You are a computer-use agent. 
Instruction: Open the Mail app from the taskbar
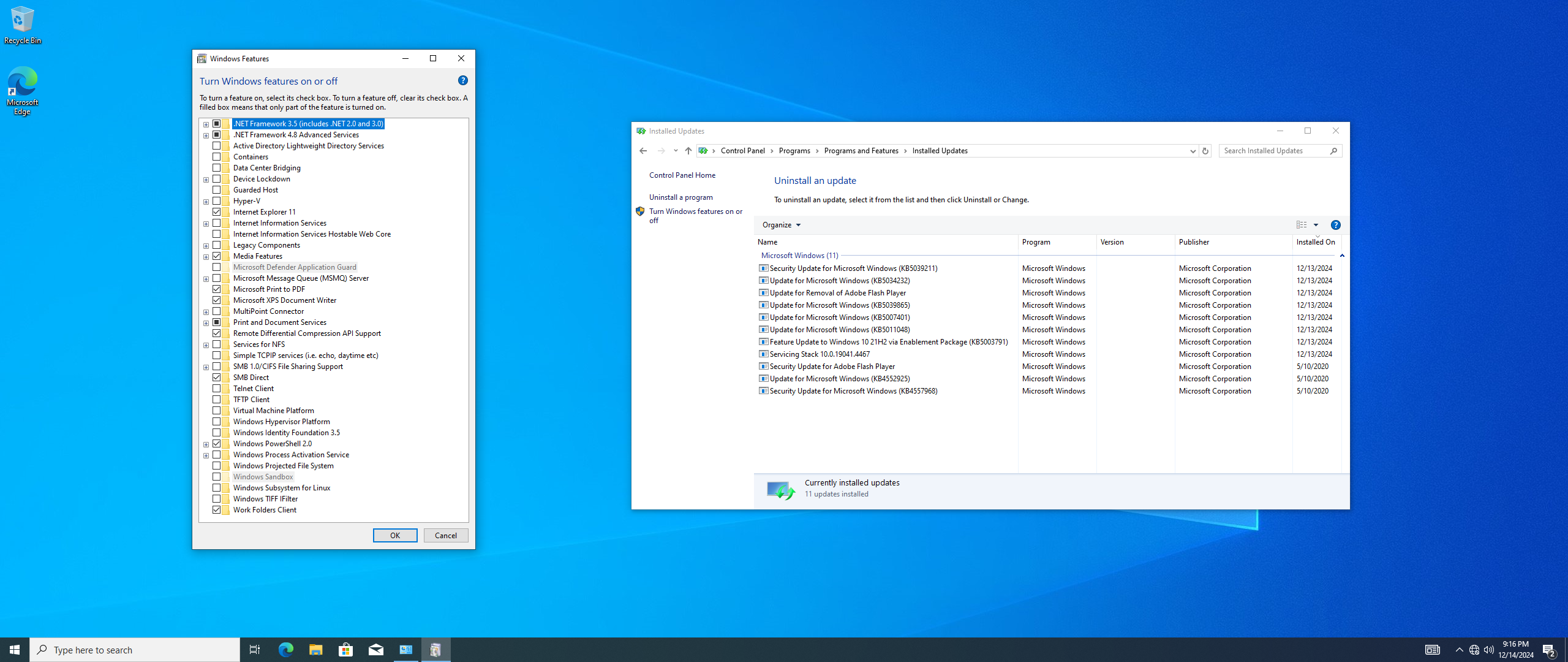375,650
